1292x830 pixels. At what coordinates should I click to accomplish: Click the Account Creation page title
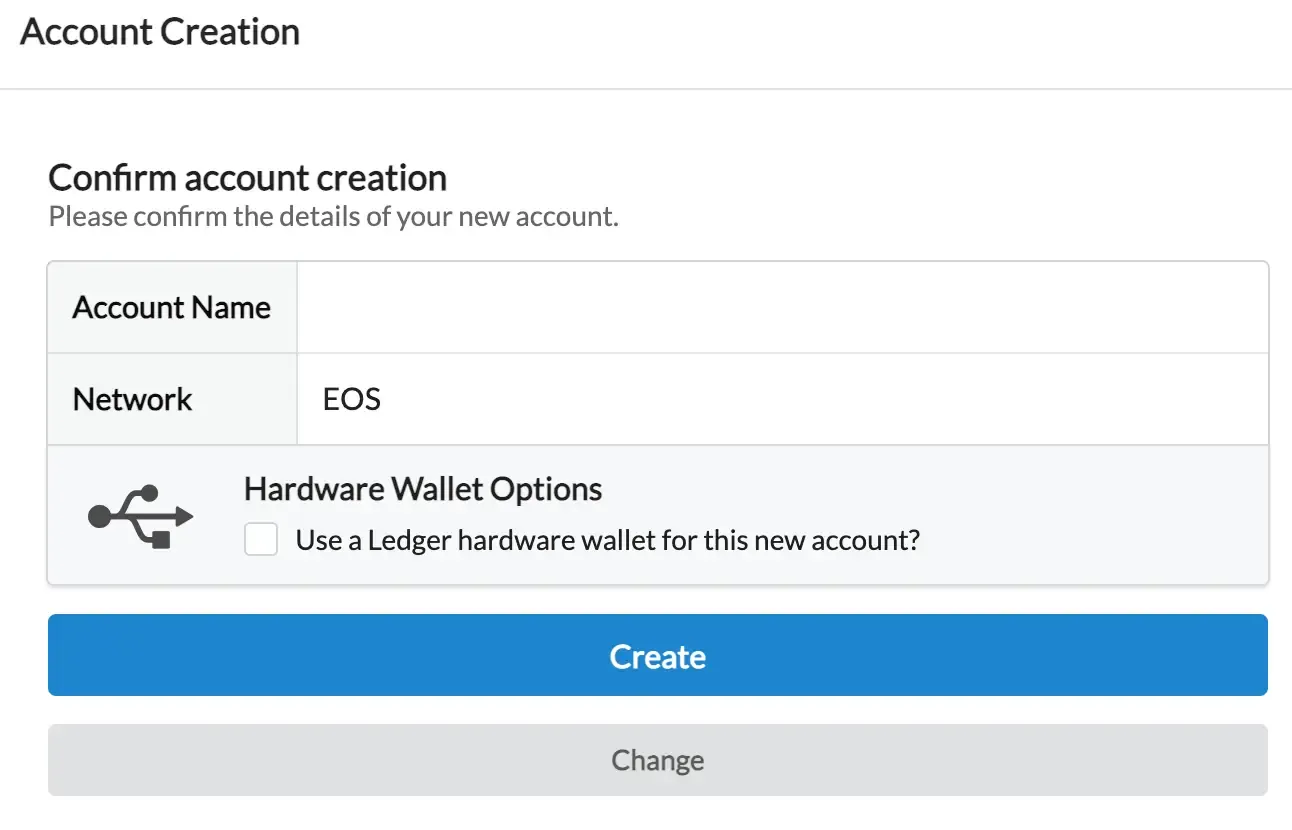click(159, 31)
